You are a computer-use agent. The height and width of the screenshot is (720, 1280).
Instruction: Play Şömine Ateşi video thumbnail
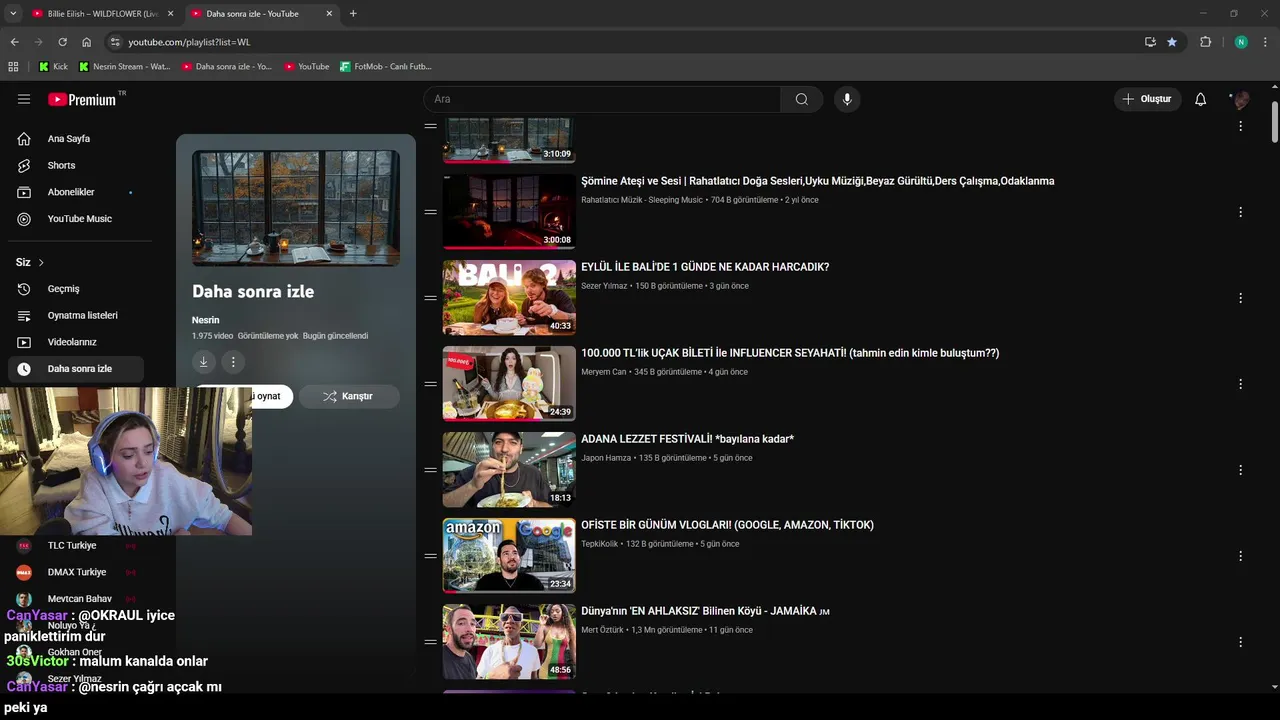coord(509,212)
